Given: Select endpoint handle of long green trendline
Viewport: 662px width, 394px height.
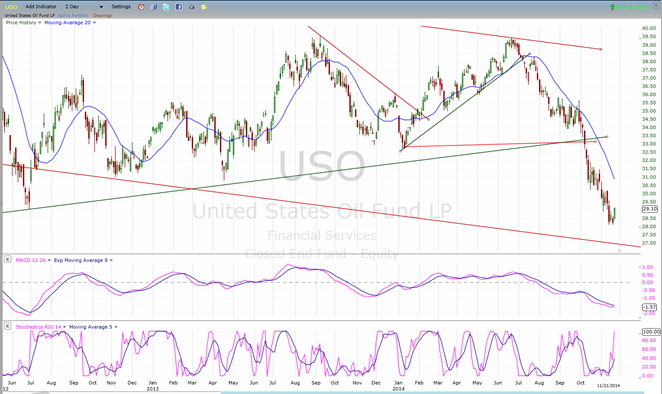Looking at the screenshot, I should click(x=607, y=136).
